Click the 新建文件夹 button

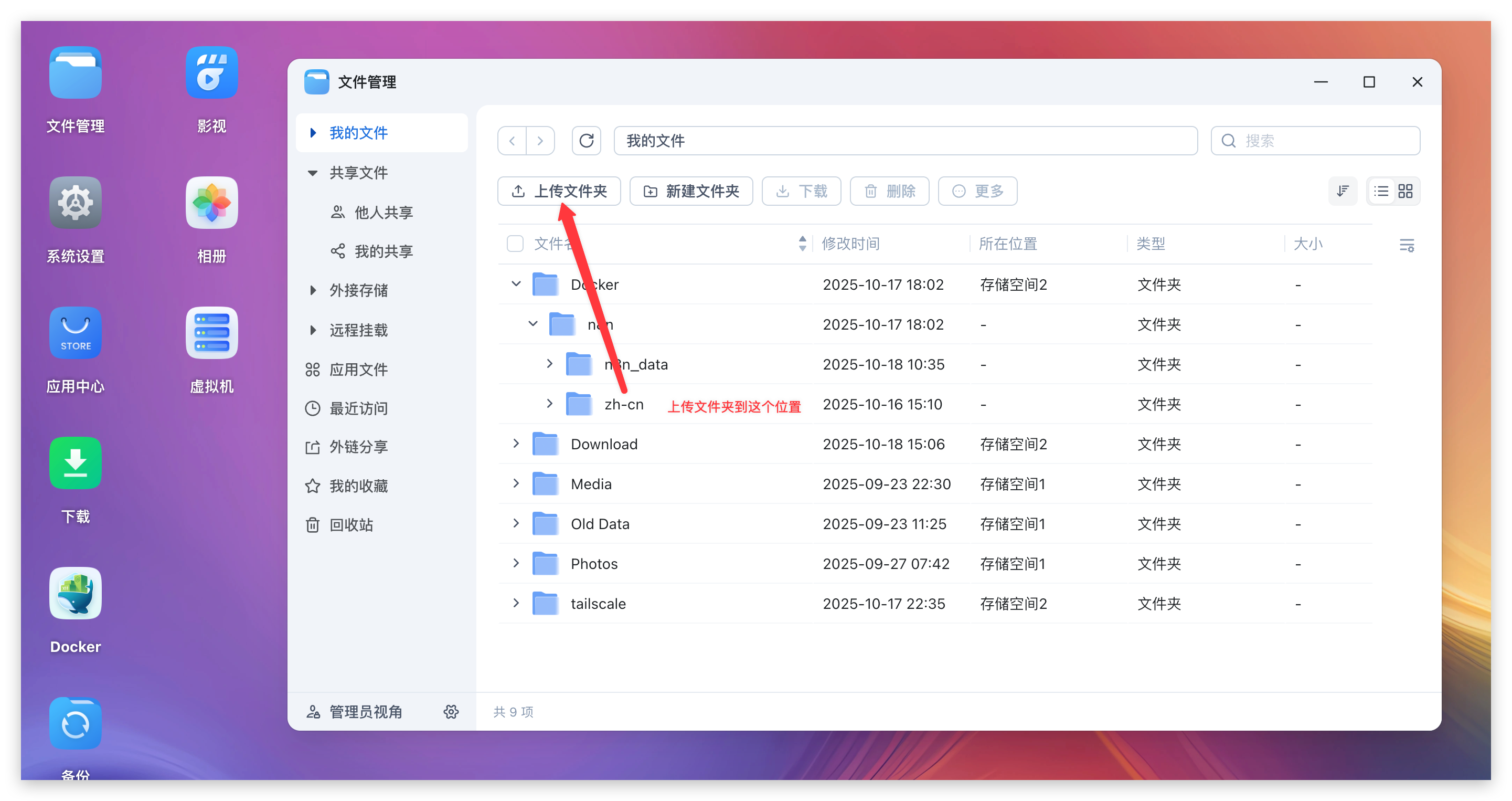691,192
